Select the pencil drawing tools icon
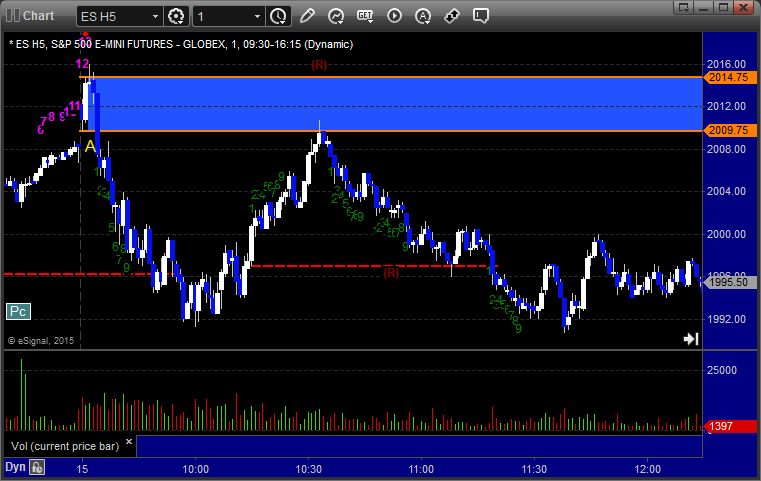This screenshot has width=761, height=481. tap(307, 16)
